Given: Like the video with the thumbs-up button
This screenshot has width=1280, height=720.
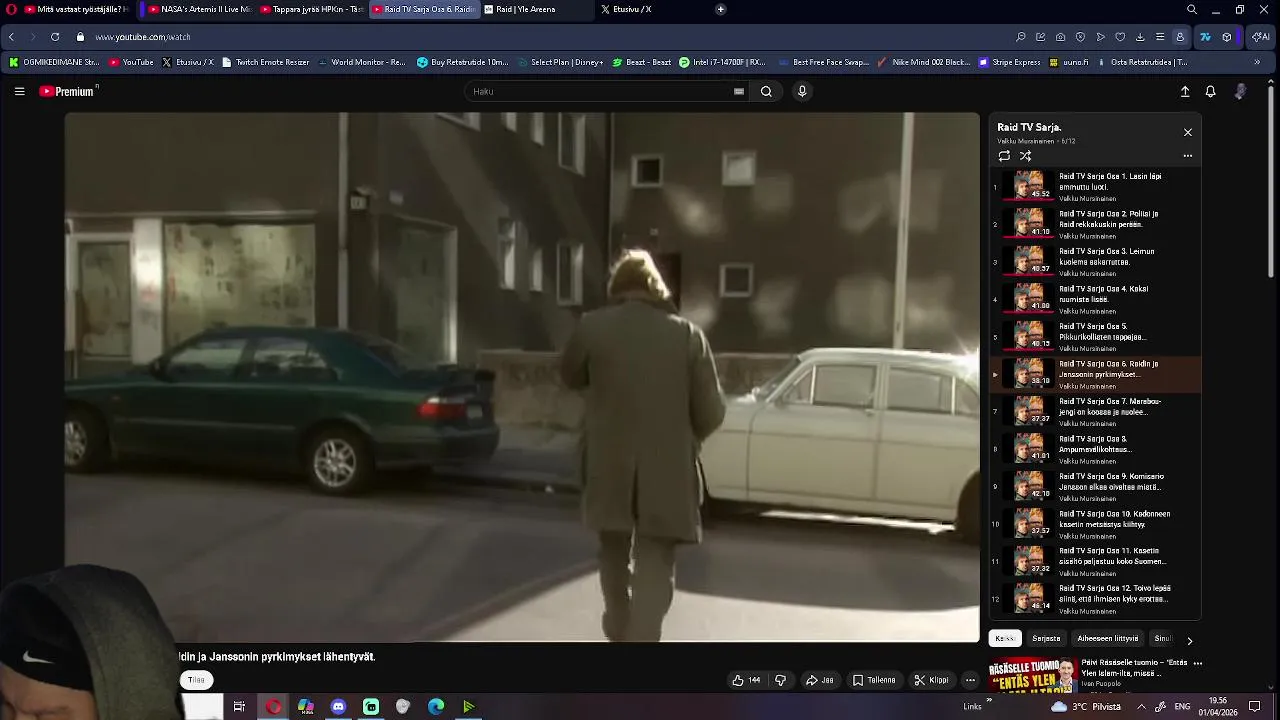Looking at the screenshot, I should 746,680.
